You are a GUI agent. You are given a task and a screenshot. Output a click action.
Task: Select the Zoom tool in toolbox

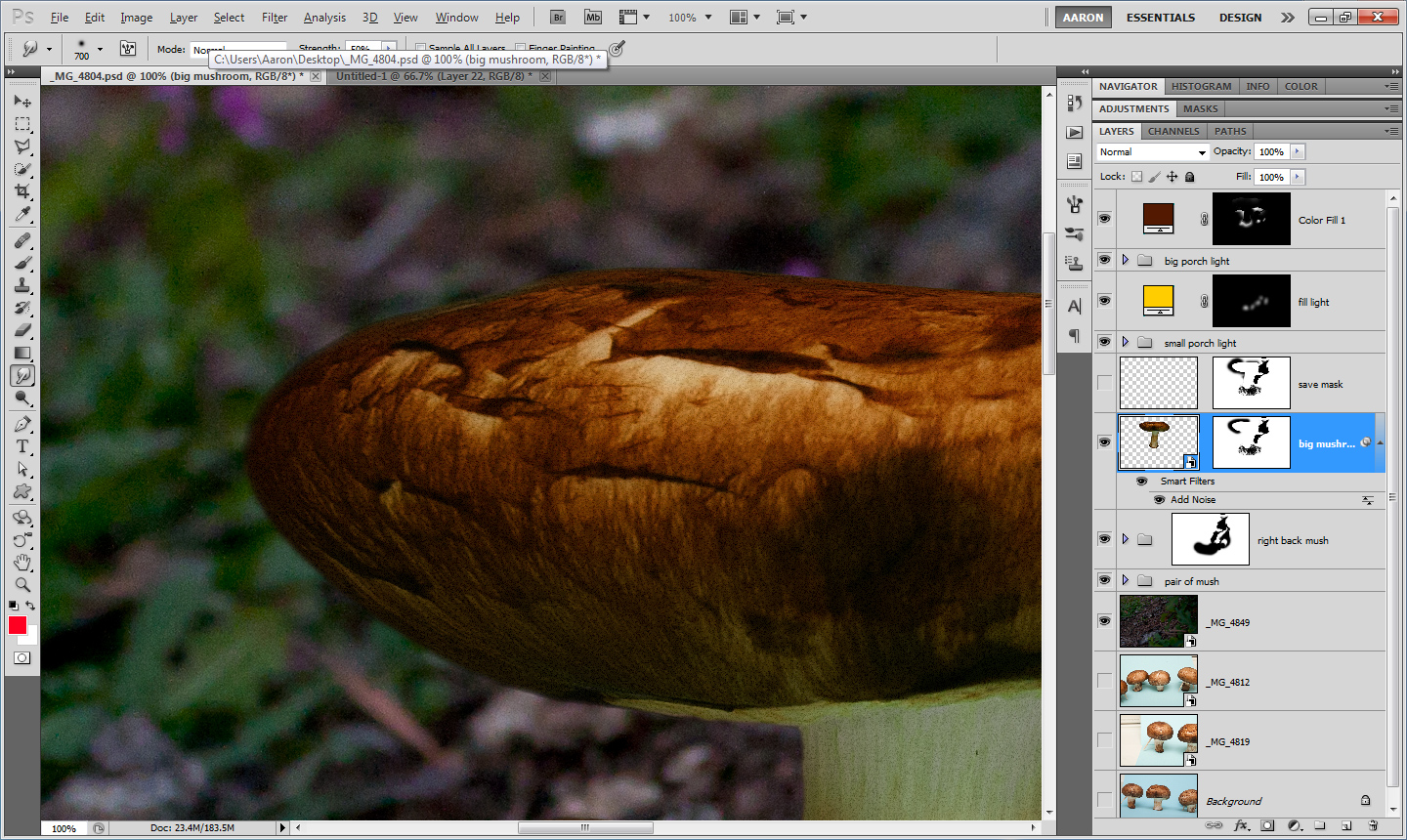point(22,585)
